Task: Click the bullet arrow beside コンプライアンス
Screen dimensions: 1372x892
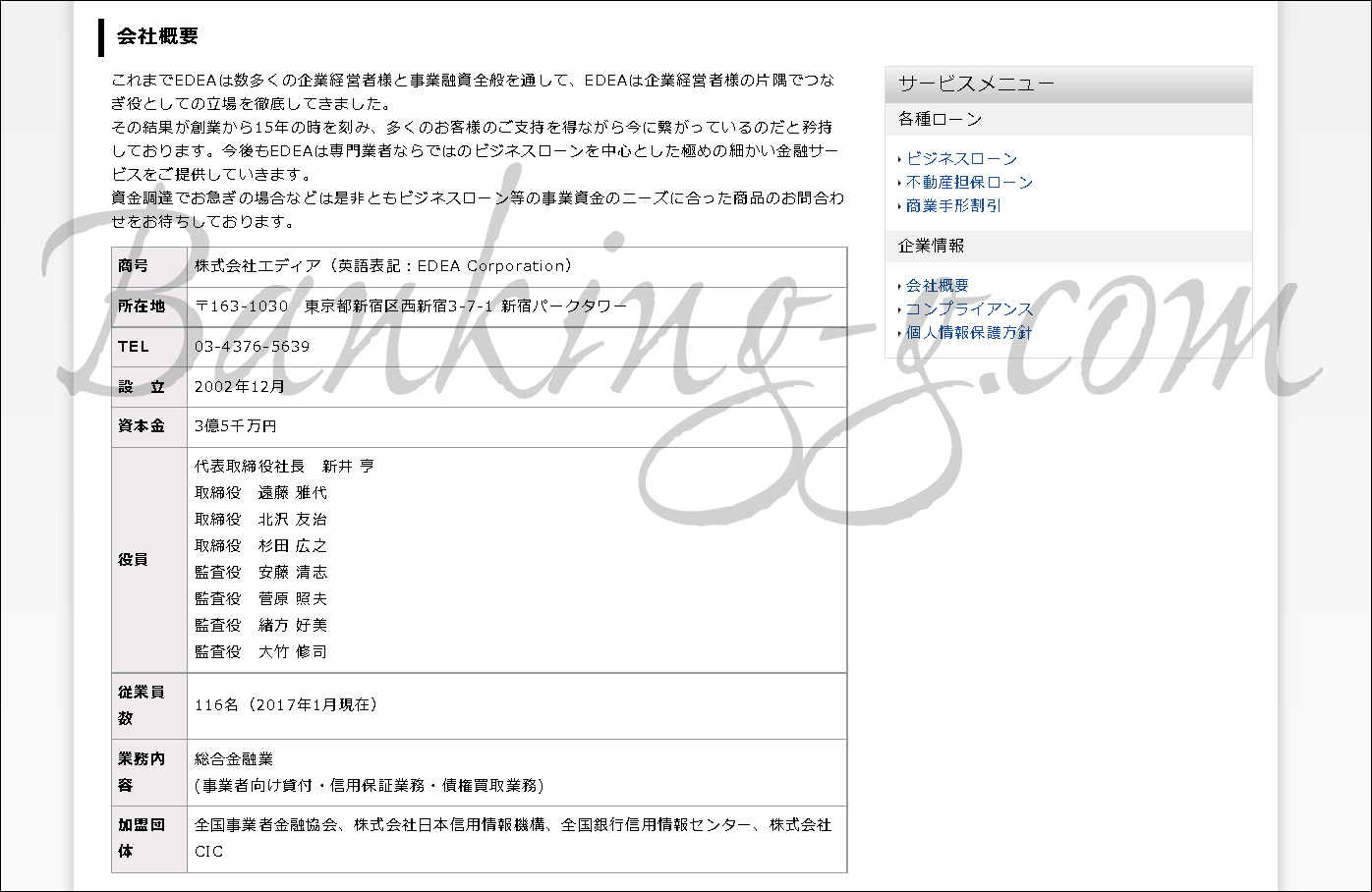Action: 899,309
